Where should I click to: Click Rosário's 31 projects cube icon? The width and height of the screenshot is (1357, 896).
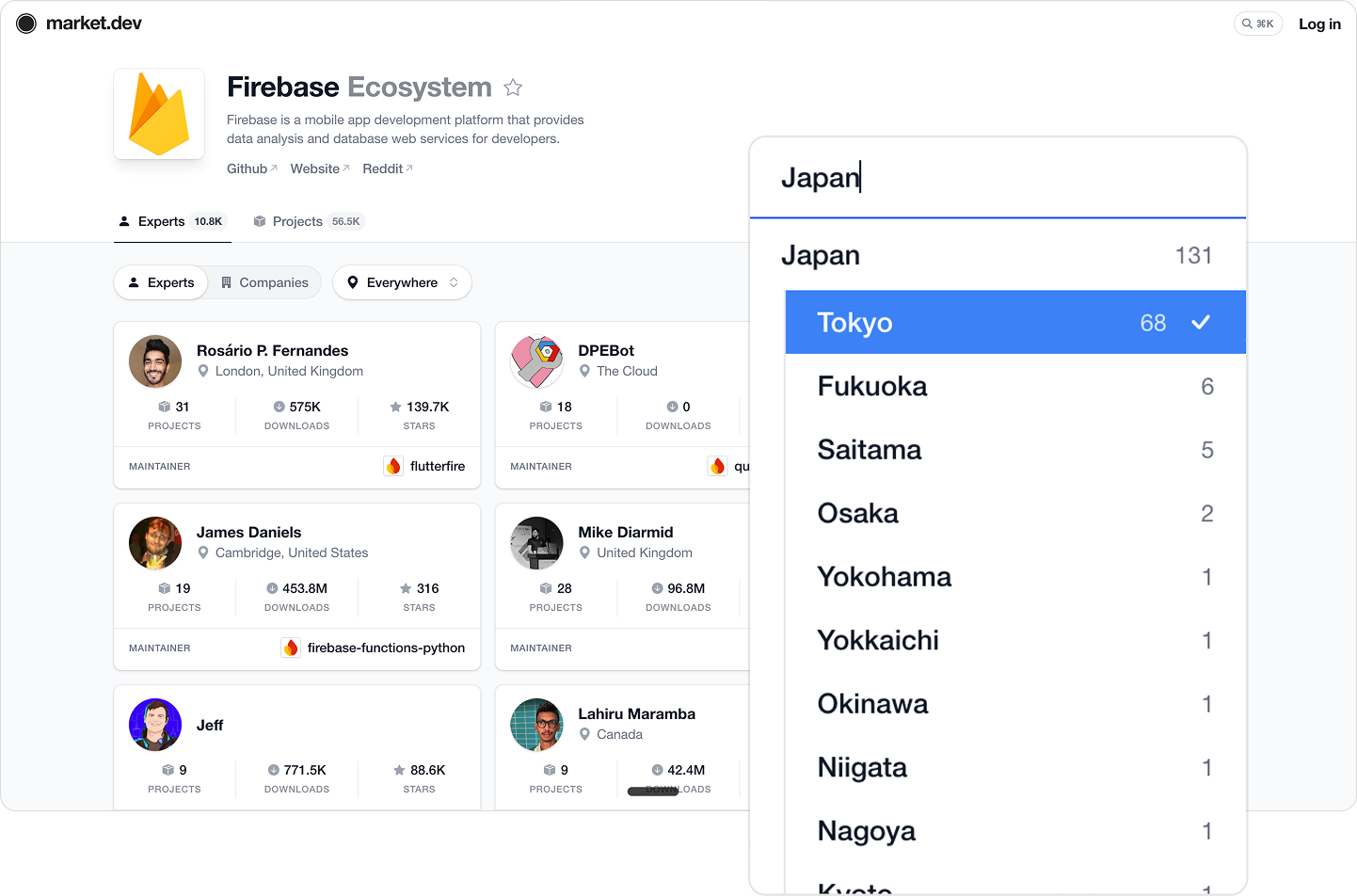pos(165,407)
